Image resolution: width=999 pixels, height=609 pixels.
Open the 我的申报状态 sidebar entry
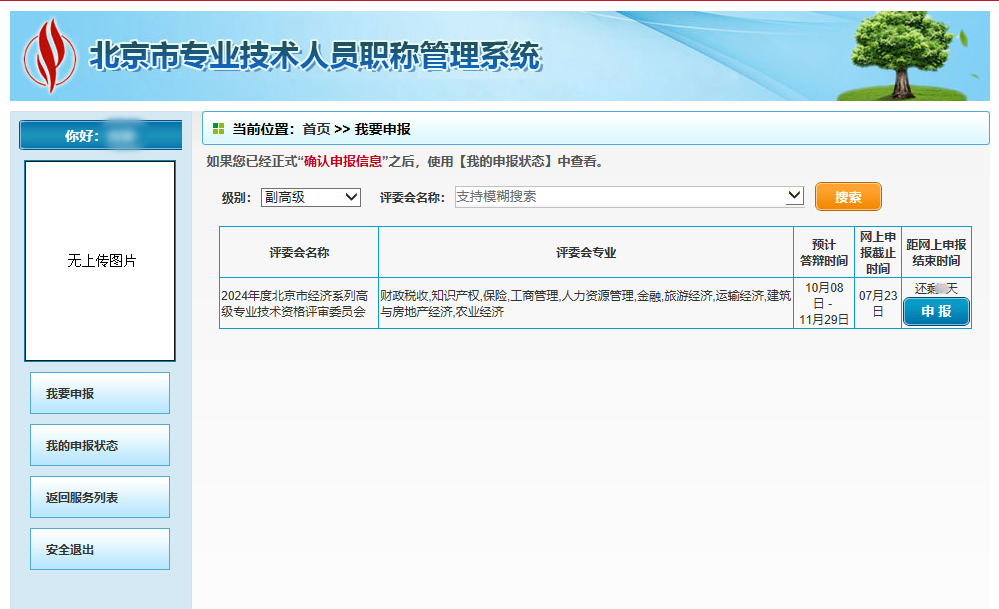coord(99,444)
